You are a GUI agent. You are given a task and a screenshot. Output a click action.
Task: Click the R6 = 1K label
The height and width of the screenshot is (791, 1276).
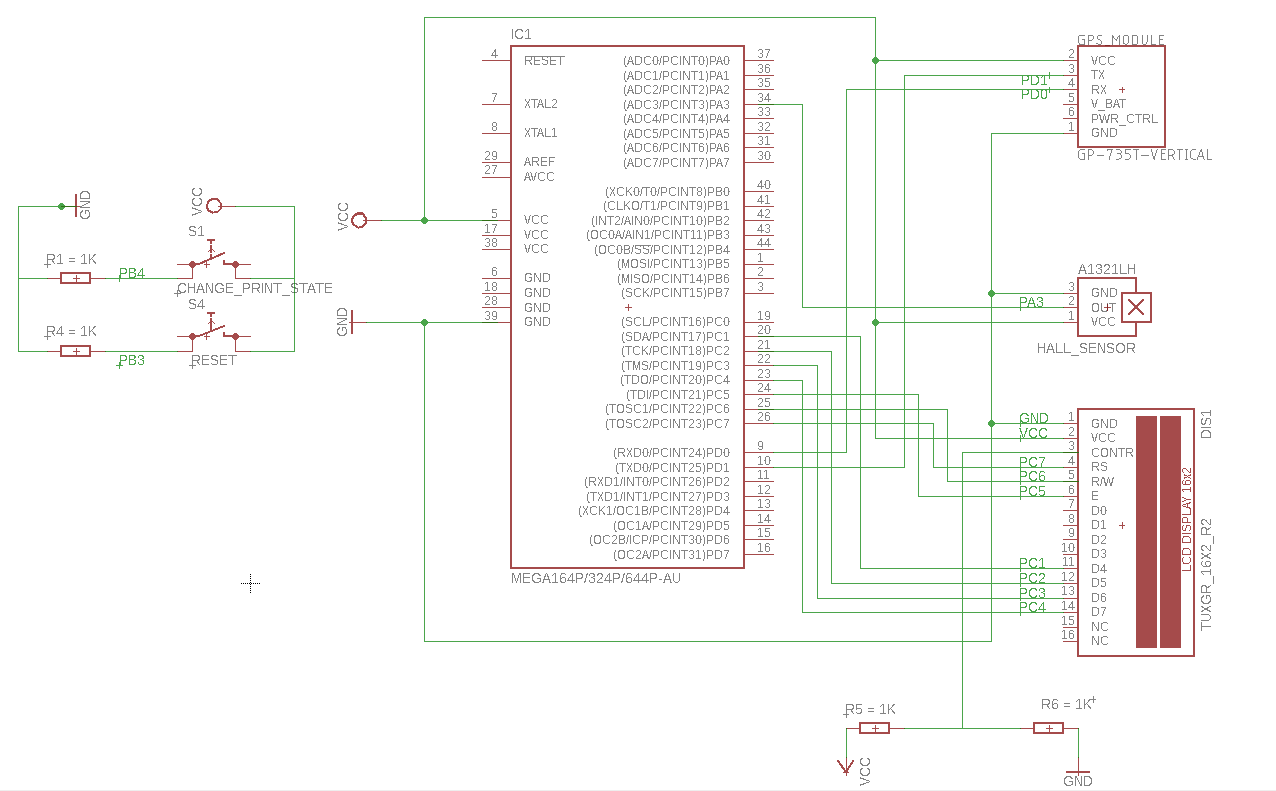tap(1066, 704)
